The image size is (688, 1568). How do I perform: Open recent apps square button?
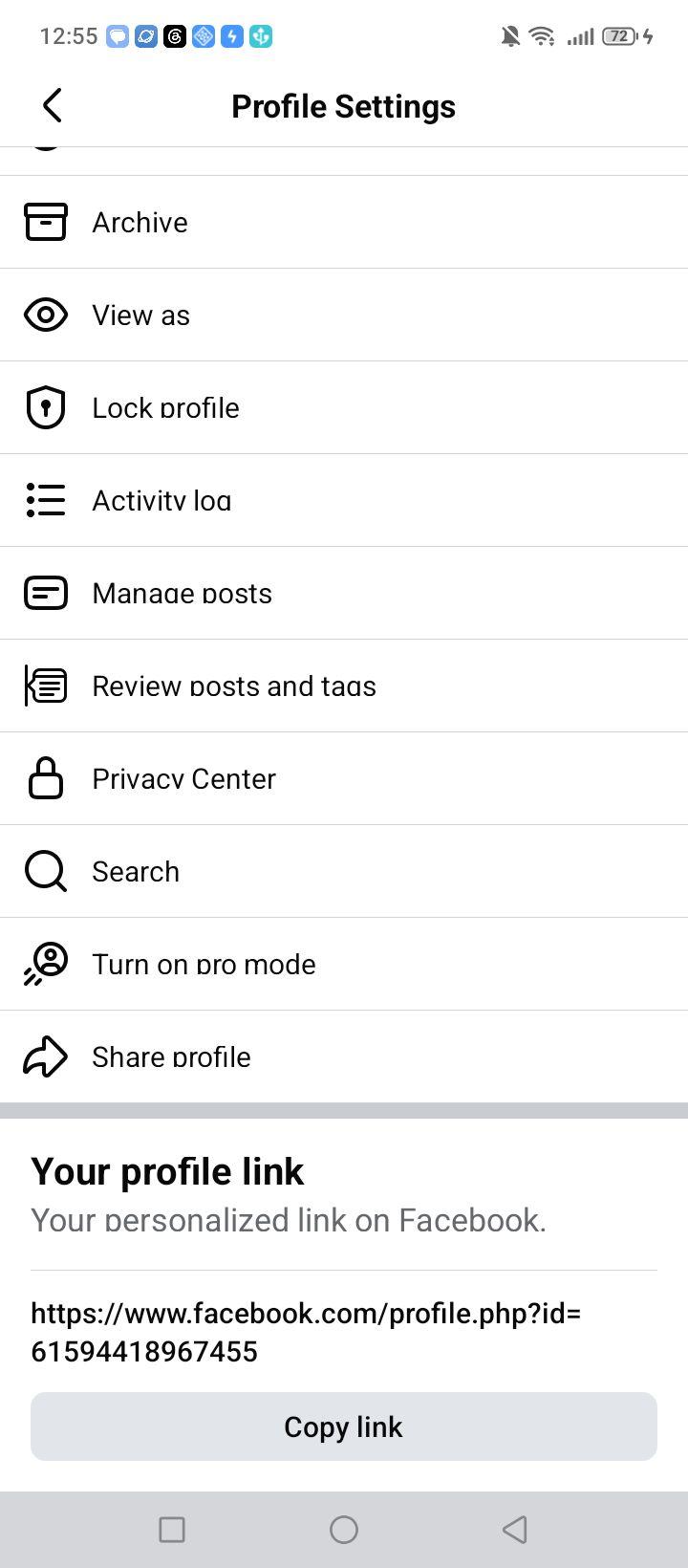point(172,1530)
